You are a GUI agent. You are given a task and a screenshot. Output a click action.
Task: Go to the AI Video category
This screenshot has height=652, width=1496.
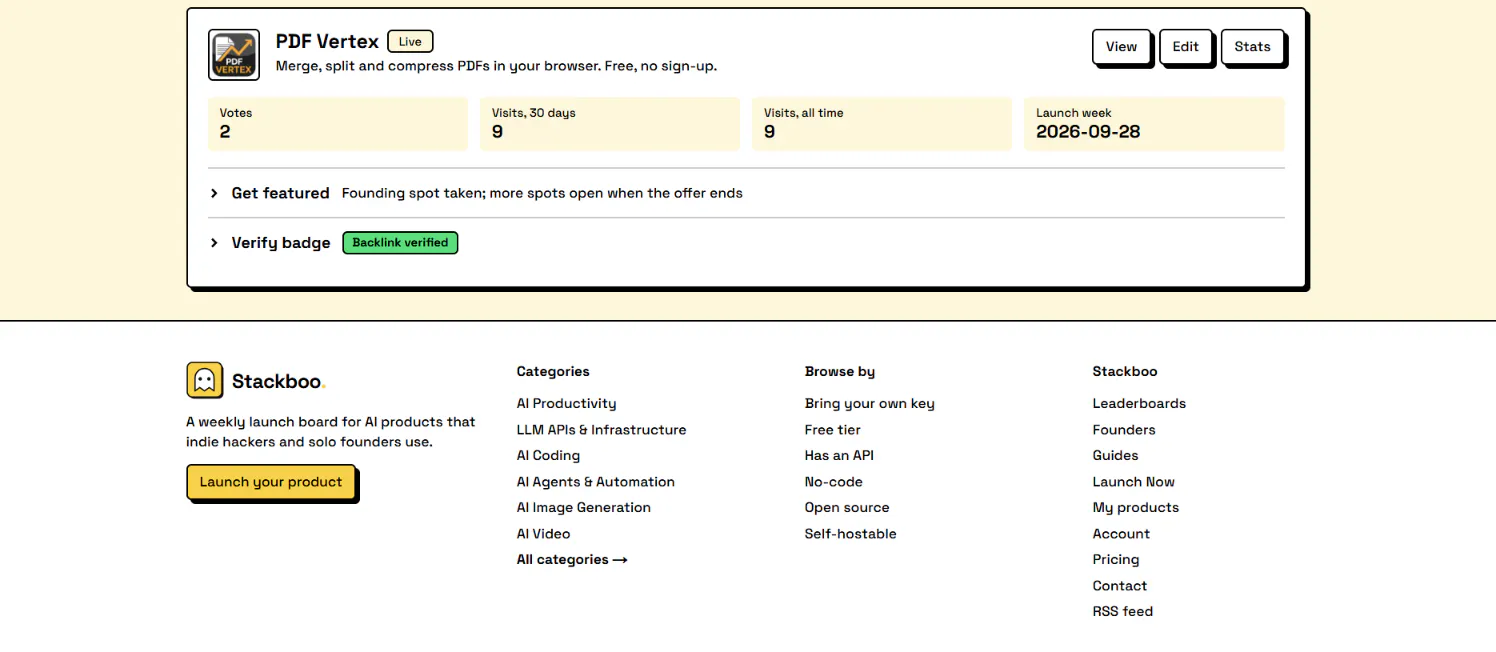(543, 534)
